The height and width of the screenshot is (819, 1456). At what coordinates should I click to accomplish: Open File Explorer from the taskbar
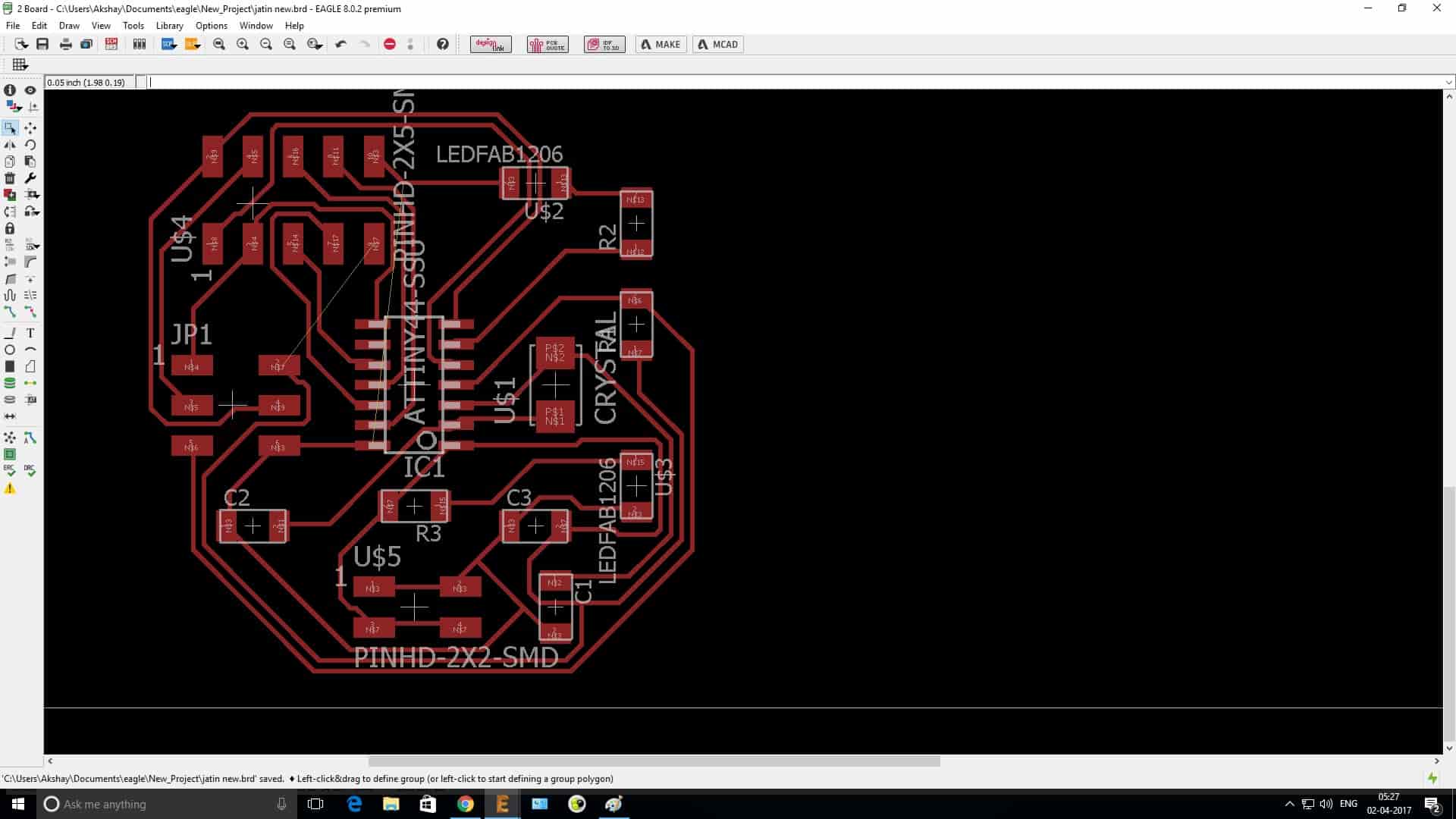tap(391, 804)
